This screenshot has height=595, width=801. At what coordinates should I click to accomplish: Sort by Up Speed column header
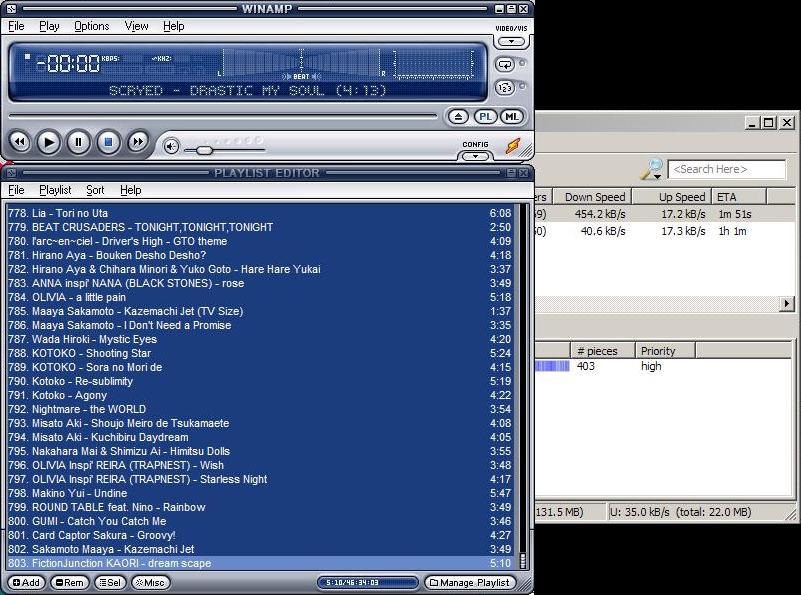[x=672, y=197]
